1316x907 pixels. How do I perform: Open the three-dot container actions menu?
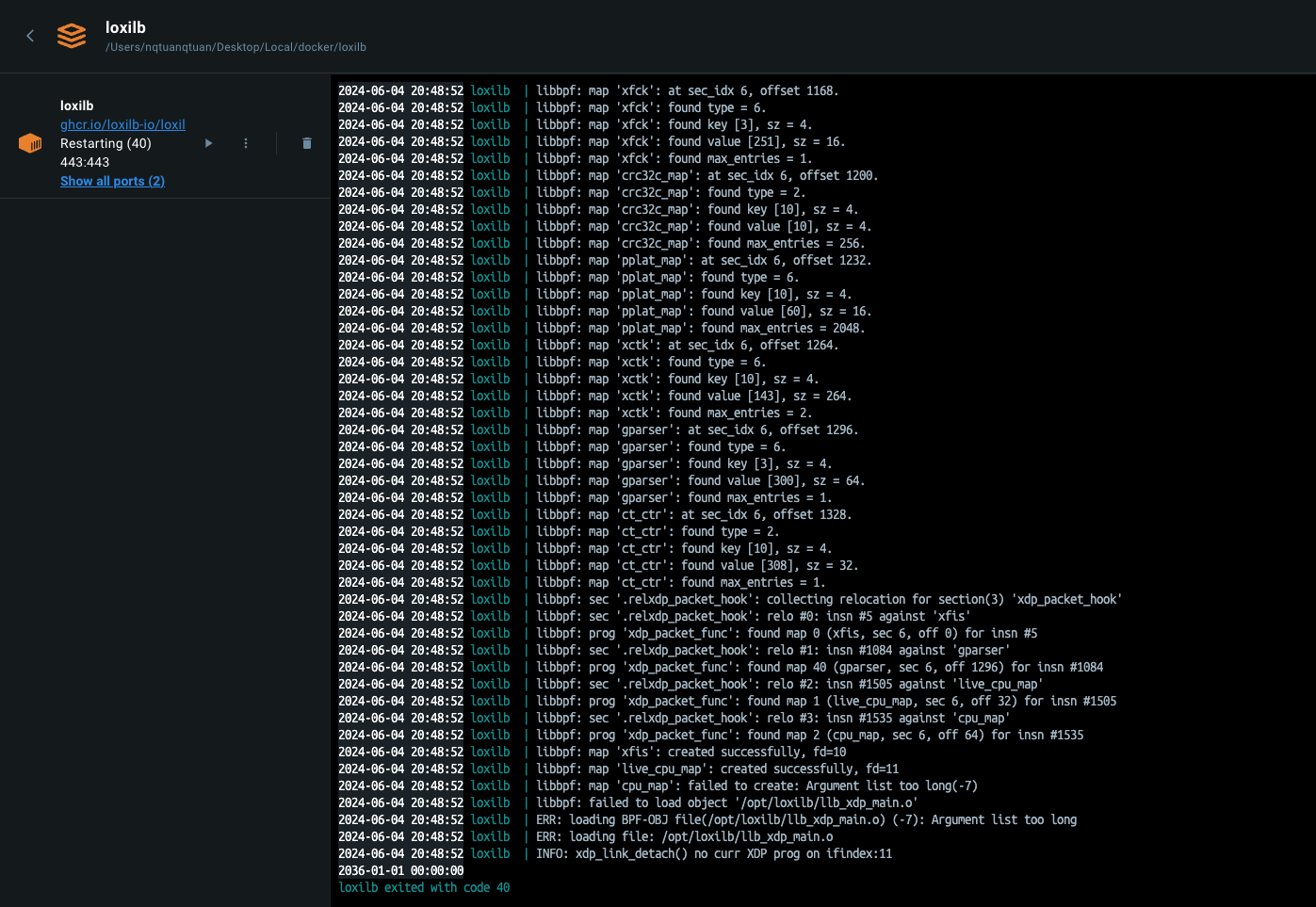click(x=246, y=143)
